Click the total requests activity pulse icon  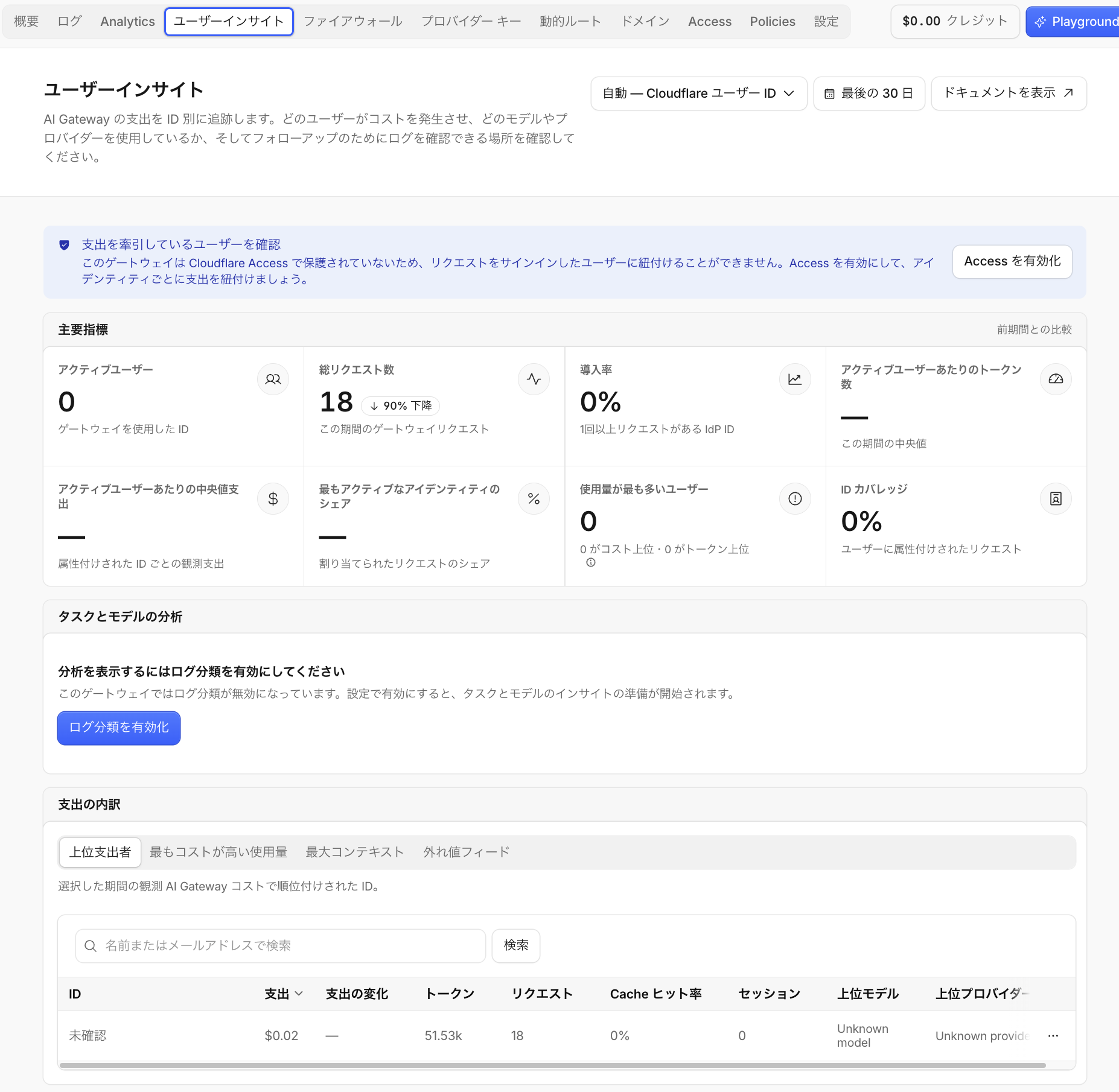[534, 379]
